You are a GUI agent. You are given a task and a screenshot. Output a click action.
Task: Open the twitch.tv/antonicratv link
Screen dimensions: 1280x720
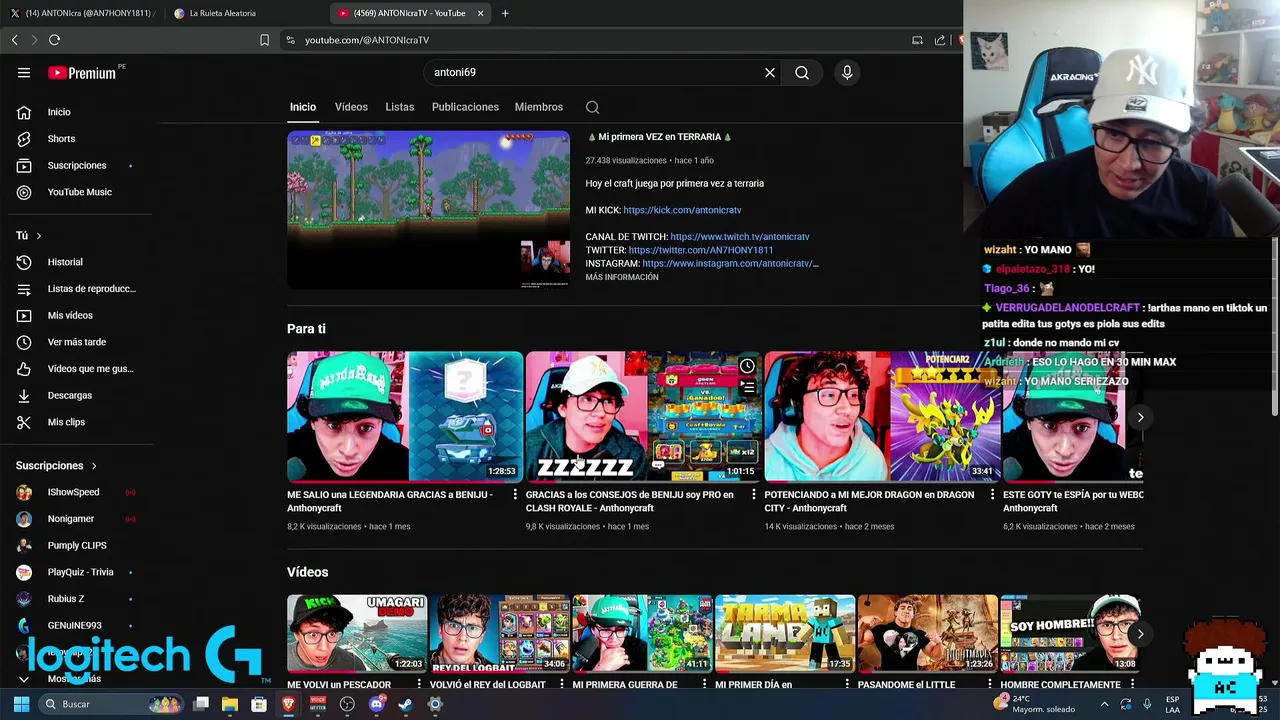(x=740, y=237)
